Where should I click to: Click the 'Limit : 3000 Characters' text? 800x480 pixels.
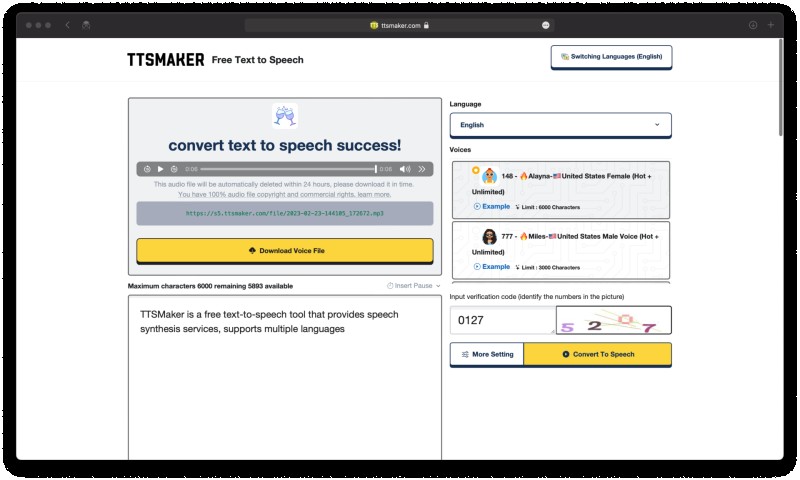pos(551,267)
